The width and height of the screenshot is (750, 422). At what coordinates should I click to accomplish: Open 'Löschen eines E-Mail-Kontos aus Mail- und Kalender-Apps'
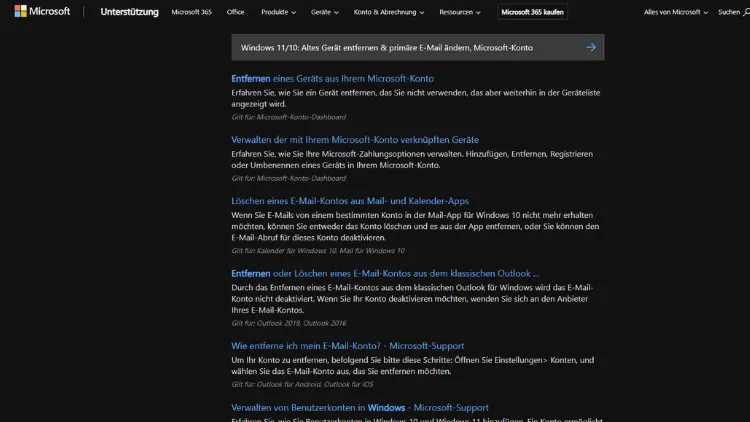point(350,201)
